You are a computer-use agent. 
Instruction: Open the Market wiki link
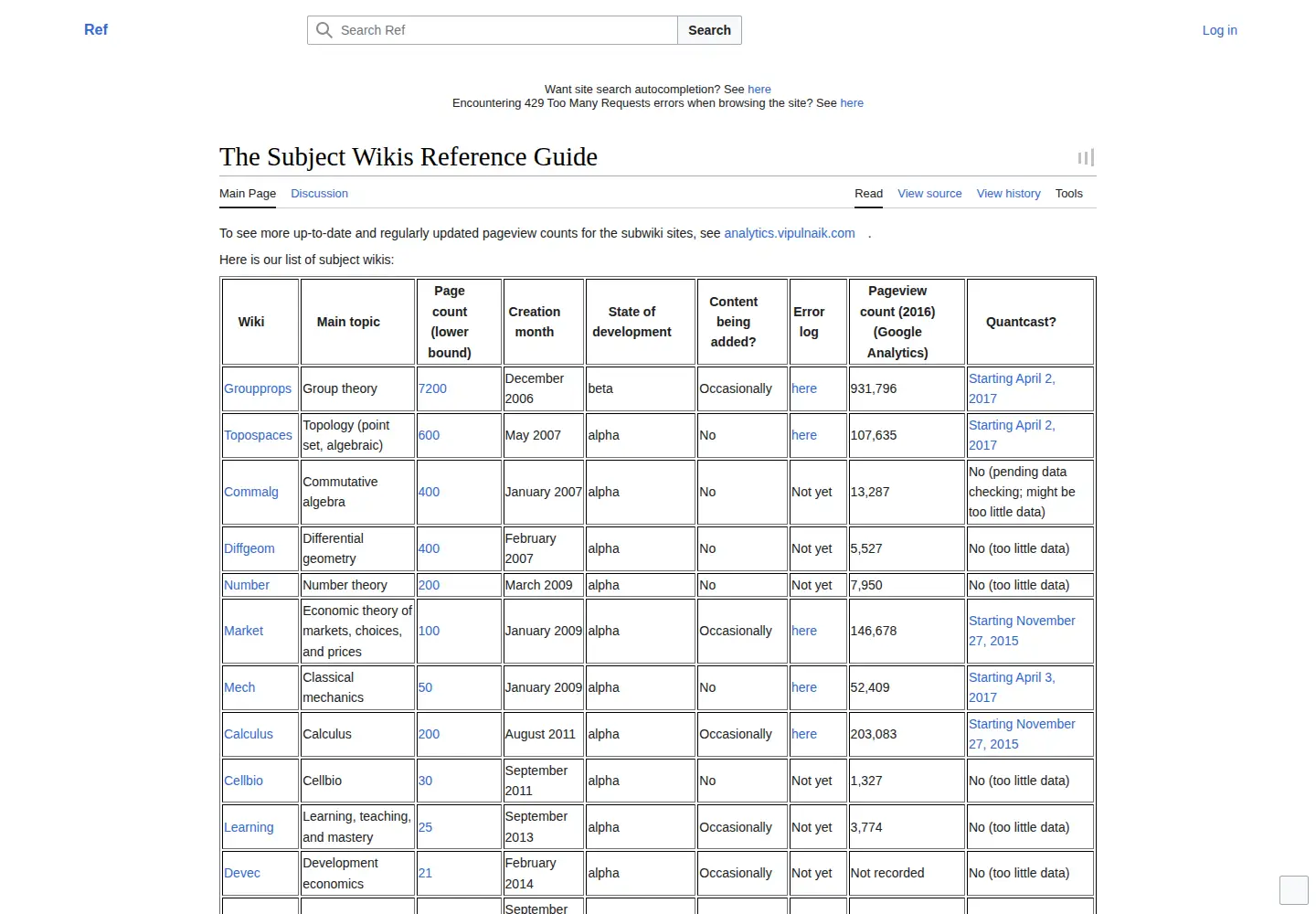pyautogui.click(x=244, y=631)
